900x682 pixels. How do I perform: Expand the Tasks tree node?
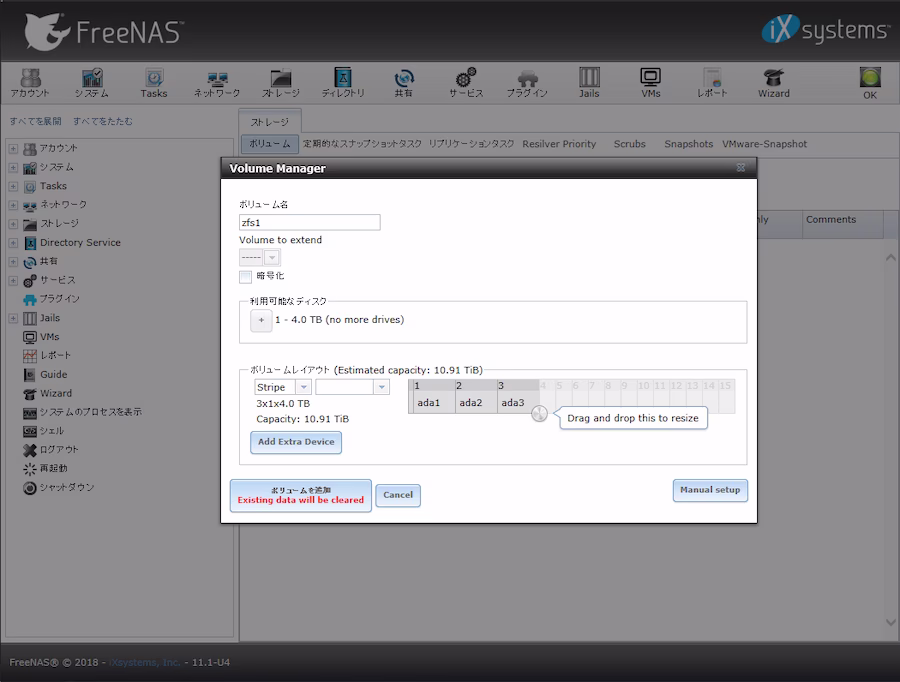(x=13, y=186)
